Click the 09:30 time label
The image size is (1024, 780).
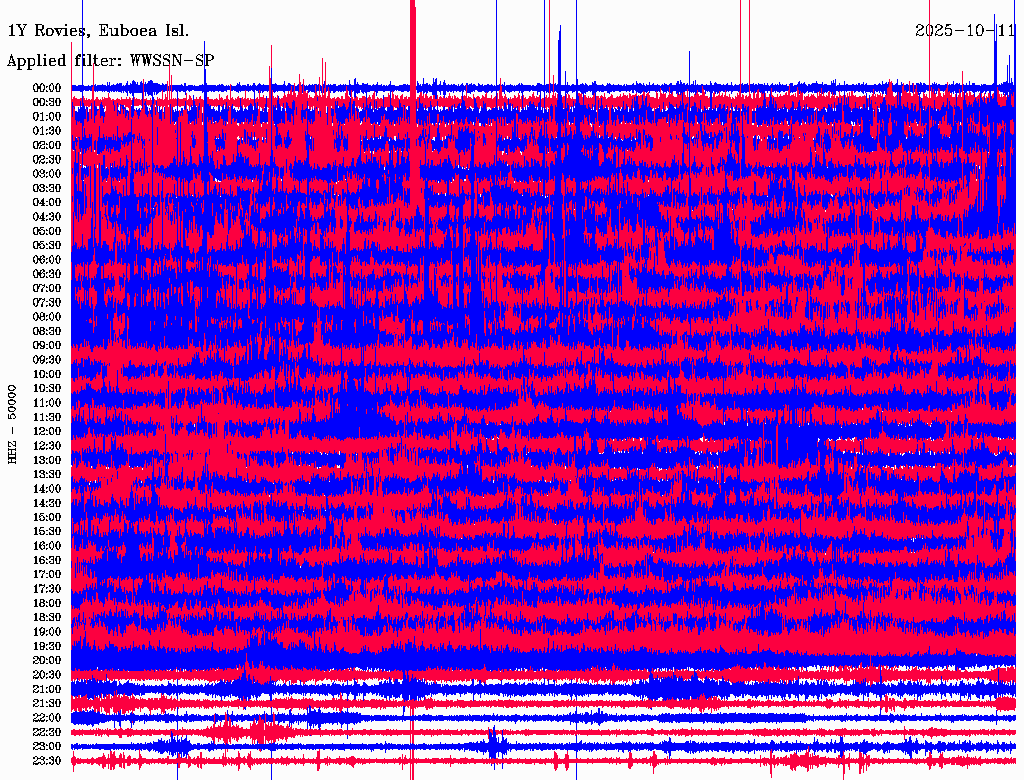pos(47,360)
